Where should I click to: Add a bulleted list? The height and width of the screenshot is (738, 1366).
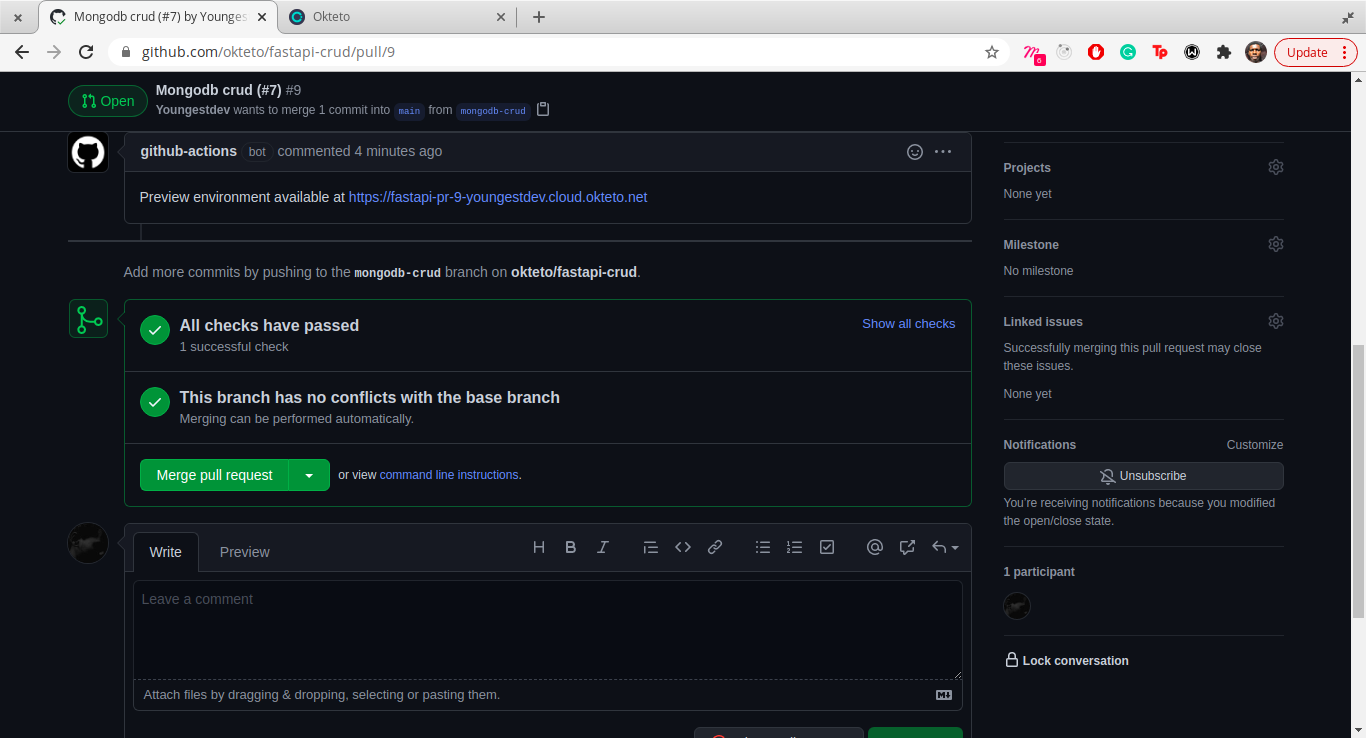tap(763, 547)
